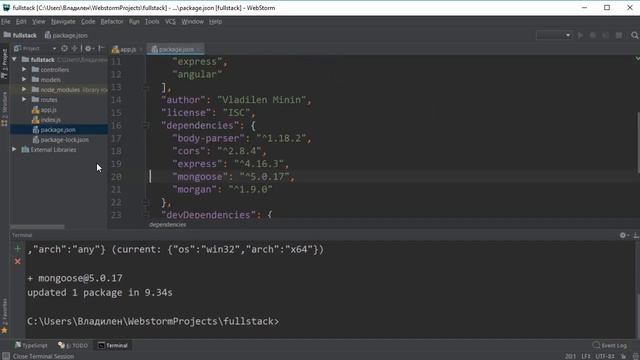The image size is (640, 360).
Task: Expand the models folder
Action: [24, 79]
